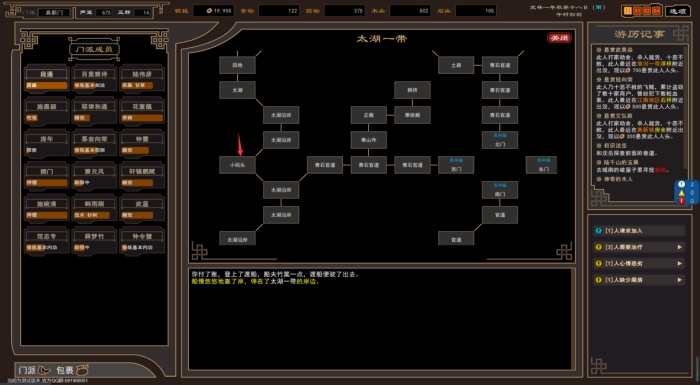
Task: Open the 门派成员 panel header
Action: (x=94, y=49)
